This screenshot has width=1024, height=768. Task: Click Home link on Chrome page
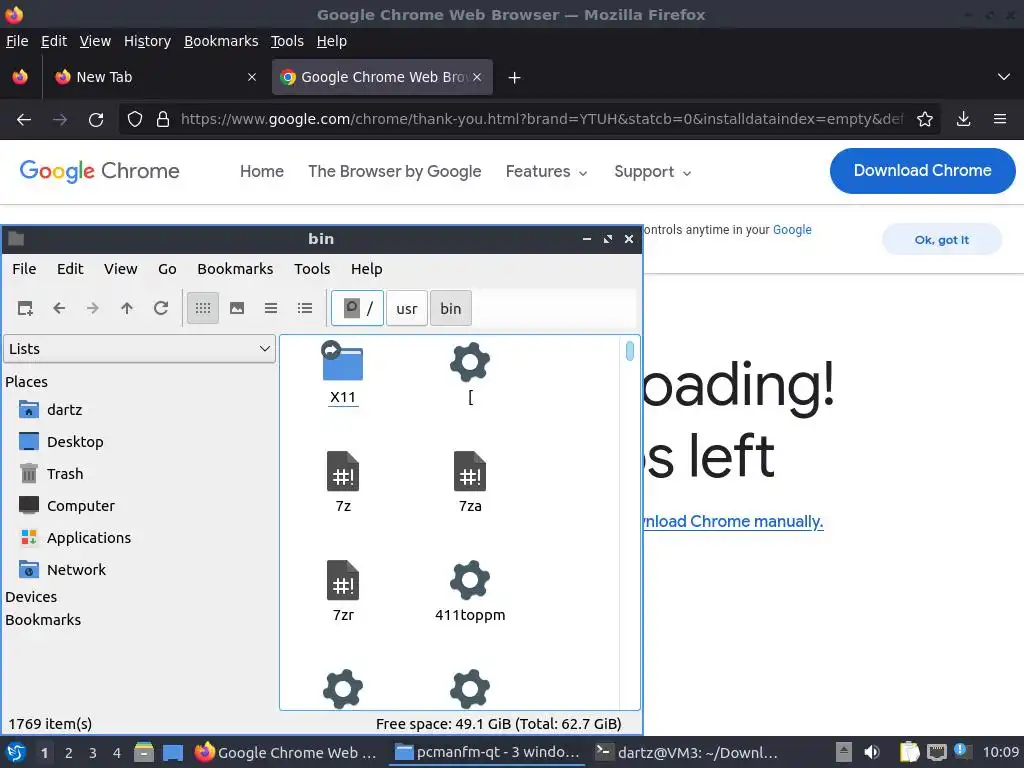(262, 172)
